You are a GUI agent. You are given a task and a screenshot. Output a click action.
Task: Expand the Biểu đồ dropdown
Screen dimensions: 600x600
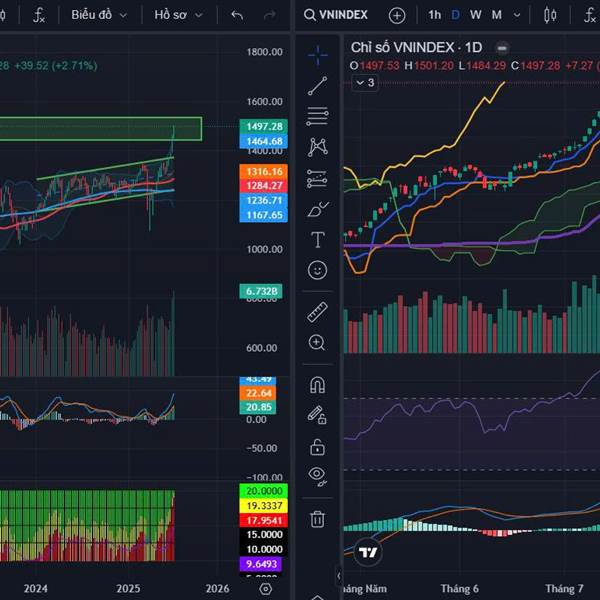pyautogui.click(x=99, y=15)
